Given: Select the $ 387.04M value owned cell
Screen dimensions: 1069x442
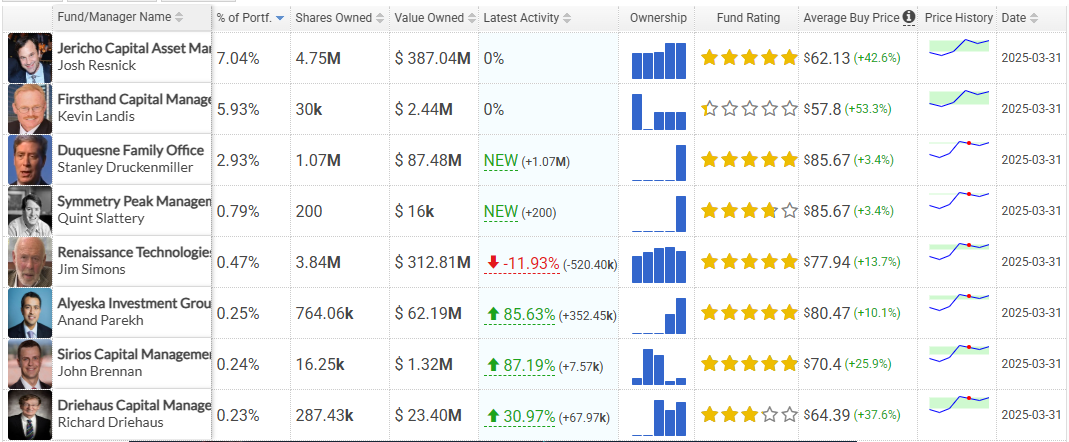Looking at the screenshot, I should [432, 59].
